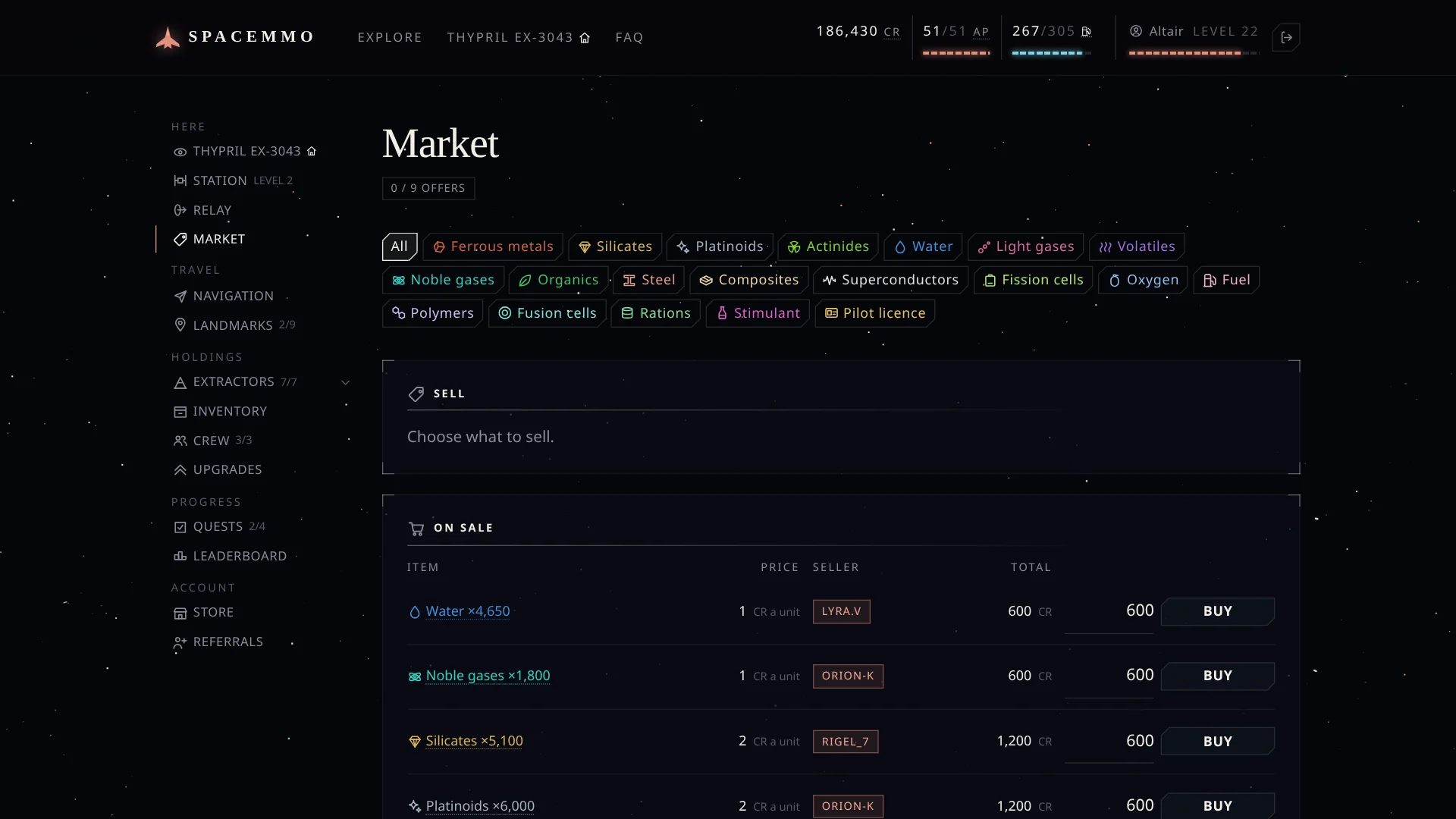Click the eye icon next to THYPRIL EX-3043 in sidebar

point(180,152)
